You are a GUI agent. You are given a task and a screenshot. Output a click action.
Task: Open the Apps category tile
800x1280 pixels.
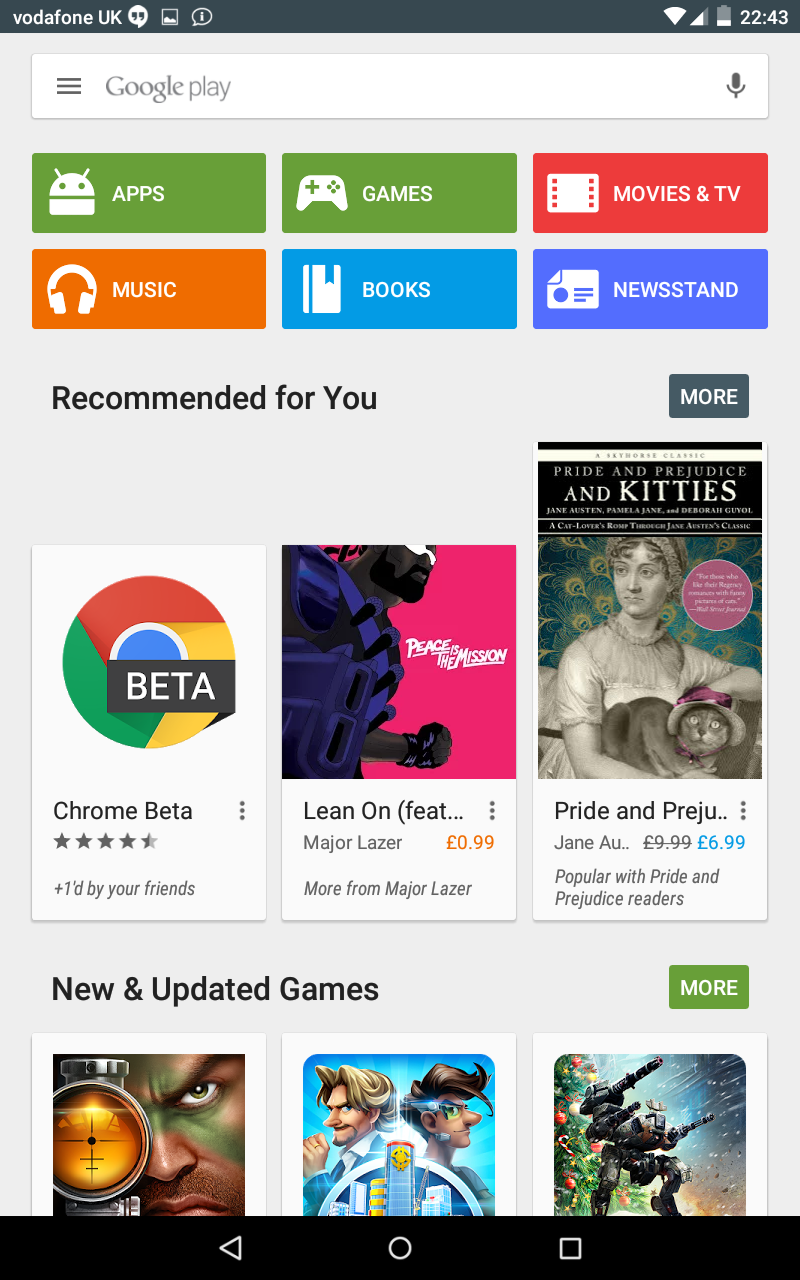[149, 193]
